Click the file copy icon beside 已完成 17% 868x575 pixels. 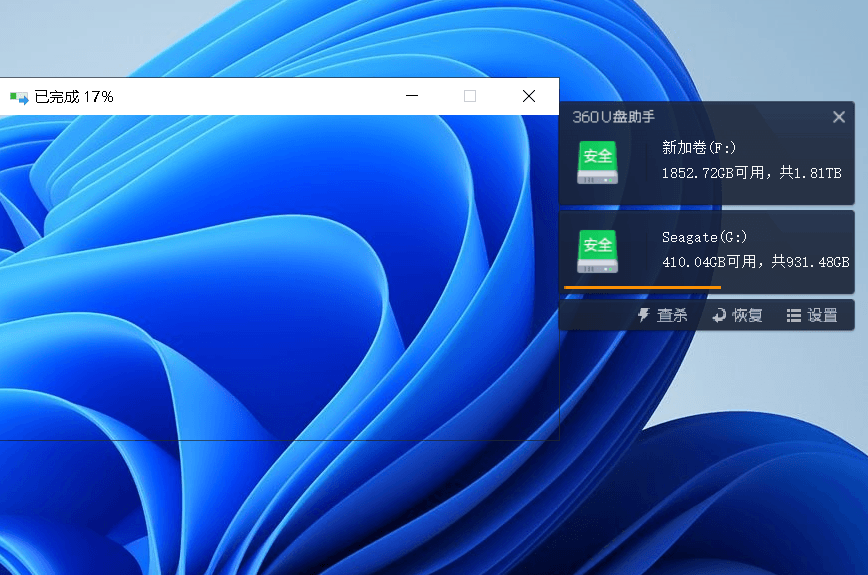(x=19, y=98)
